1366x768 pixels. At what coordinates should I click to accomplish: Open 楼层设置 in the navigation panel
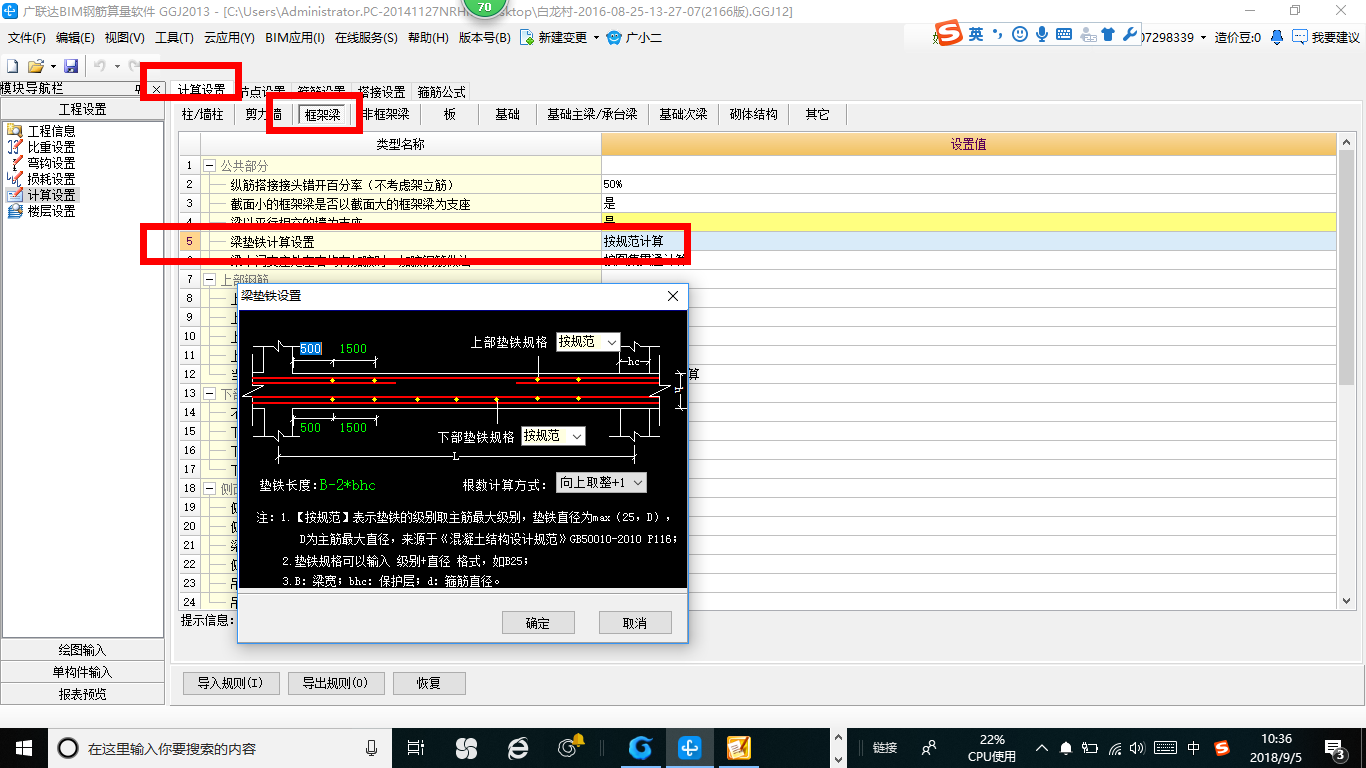coord(41,211)
